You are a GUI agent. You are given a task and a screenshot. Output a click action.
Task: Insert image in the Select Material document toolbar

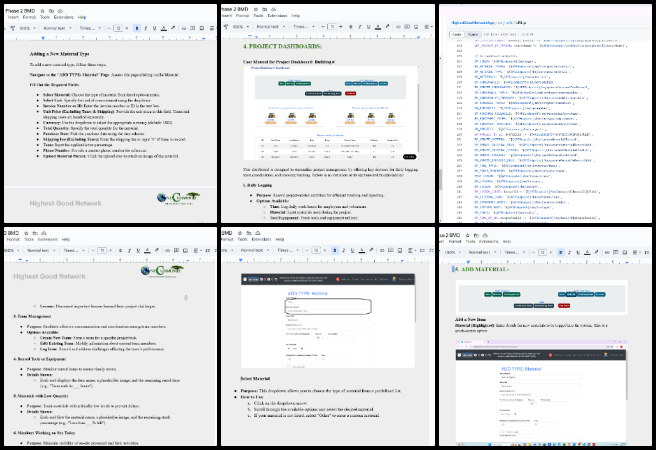click(x=400, y=250)
